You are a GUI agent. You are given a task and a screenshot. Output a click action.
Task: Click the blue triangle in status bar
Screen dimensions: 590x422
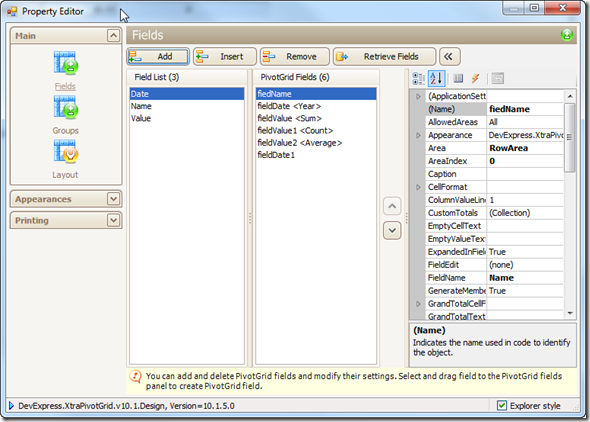pyautogui.click(x=11, y=405)
